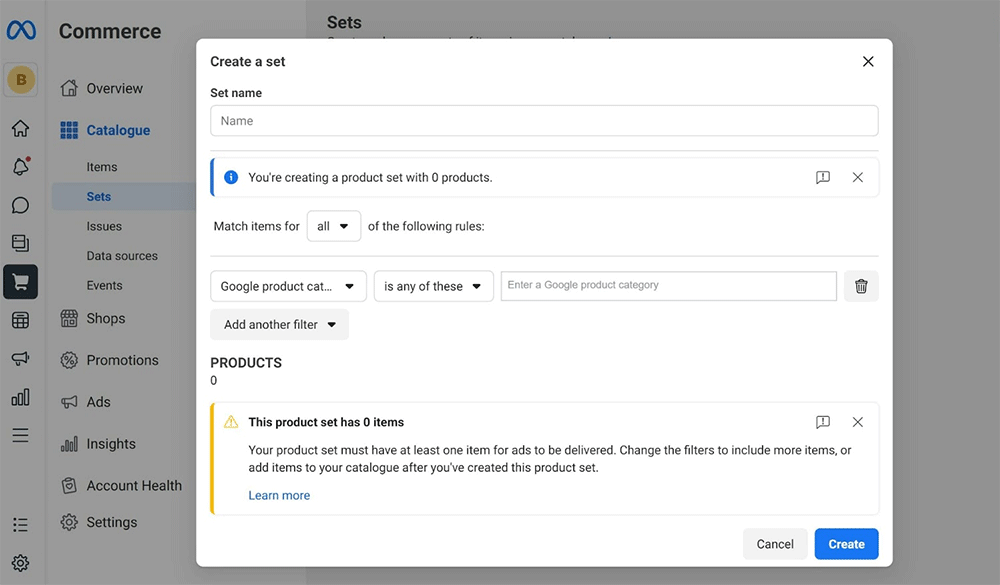This screenshot has width=1000, height=585.
Task: Open settings gear at sidebar bottom
Action: click(x=20, y=563)
